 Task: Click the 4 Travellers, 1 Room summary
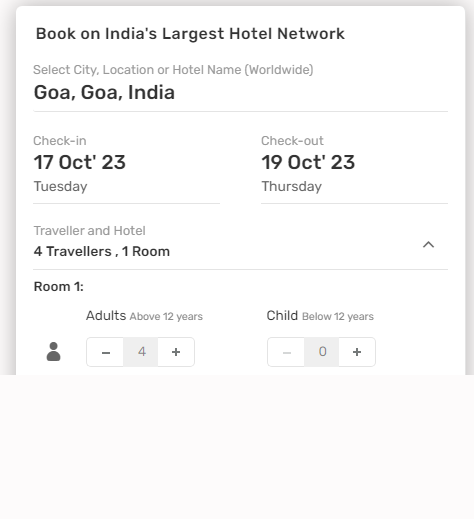pyautogui.click(x=102, y=251)
